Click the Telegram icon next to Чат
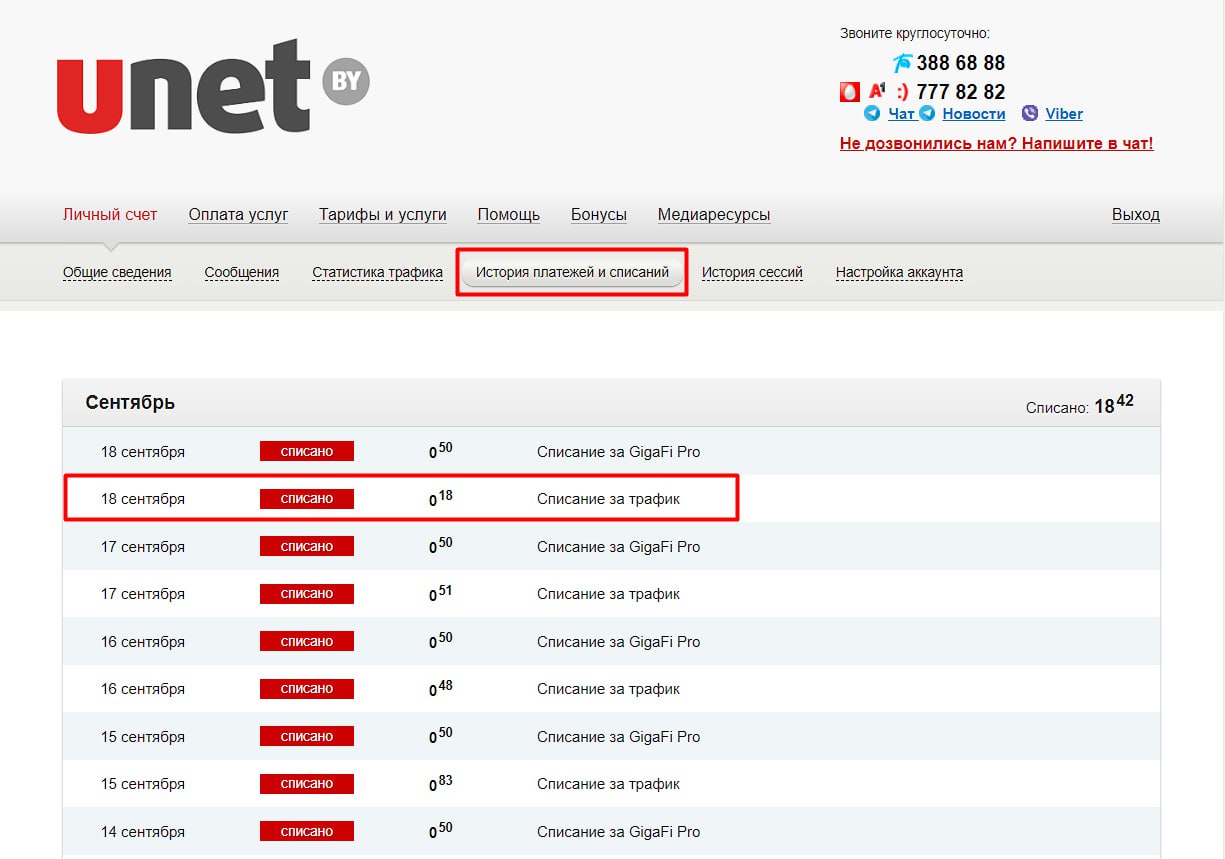This screenshot has width=1225, height=859. point(872,114)
